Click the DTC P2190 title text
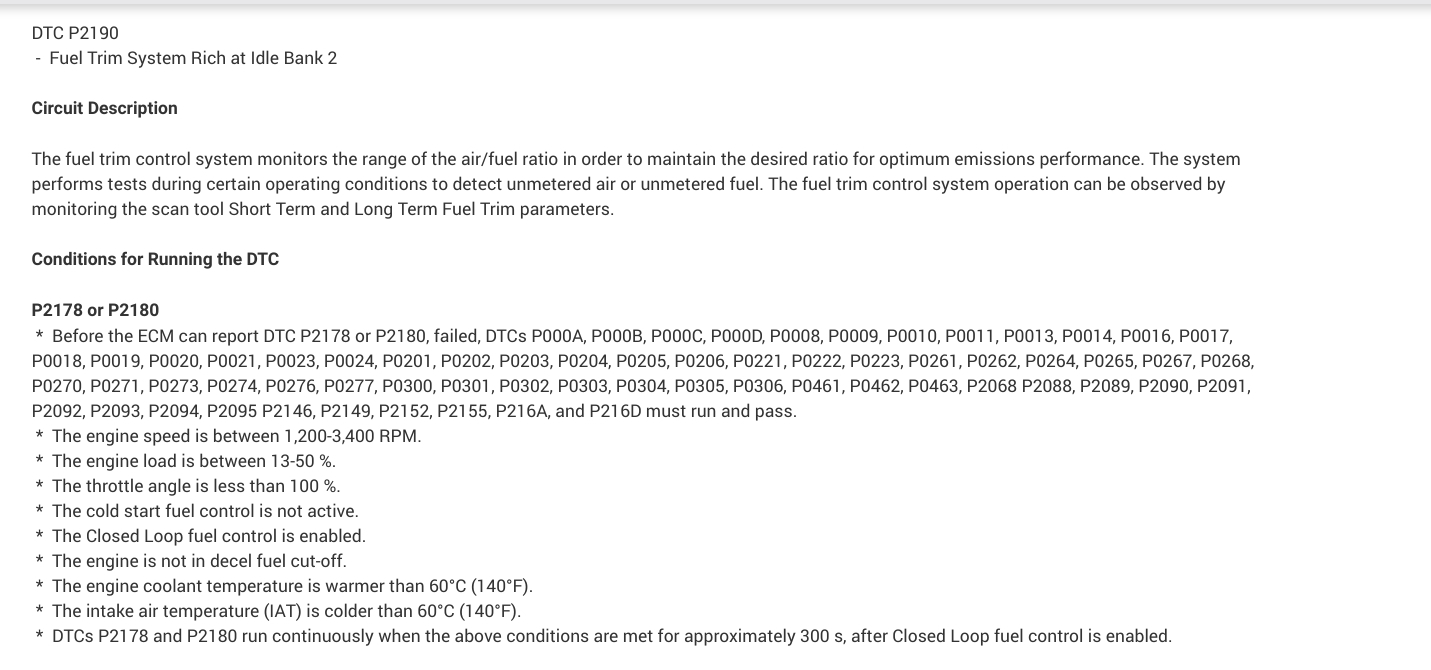 (x=75, y=33)
